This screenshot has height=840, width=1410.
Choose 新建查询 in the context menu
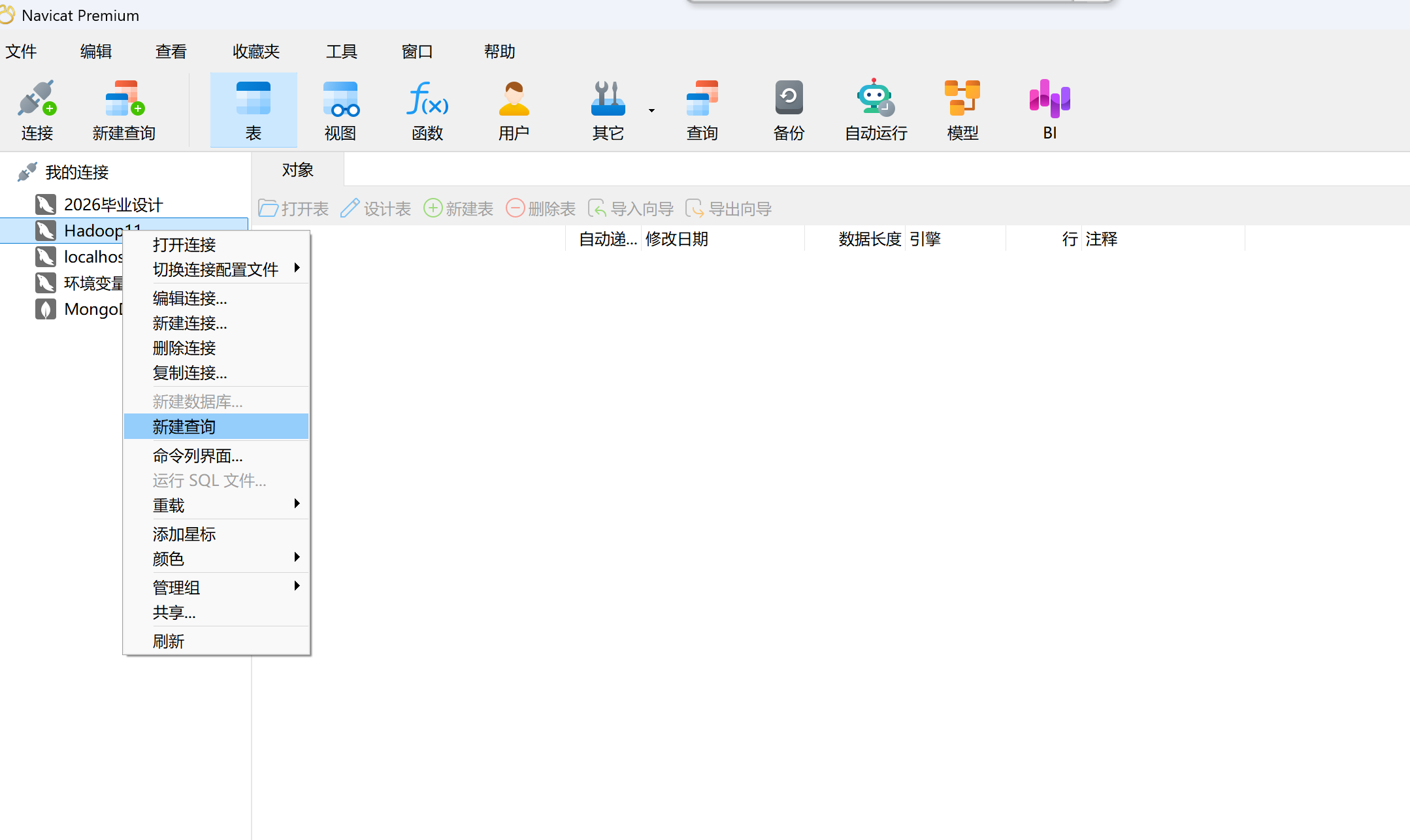click(184, 427)
